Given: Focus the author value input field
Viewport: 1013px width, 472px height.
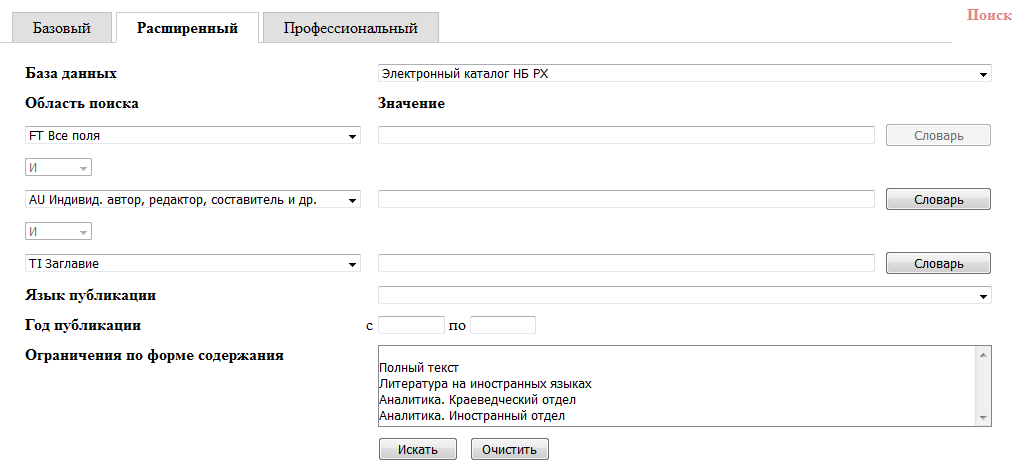Looking at the screenshot, I should pyautogui.click(x=626, y=200).
